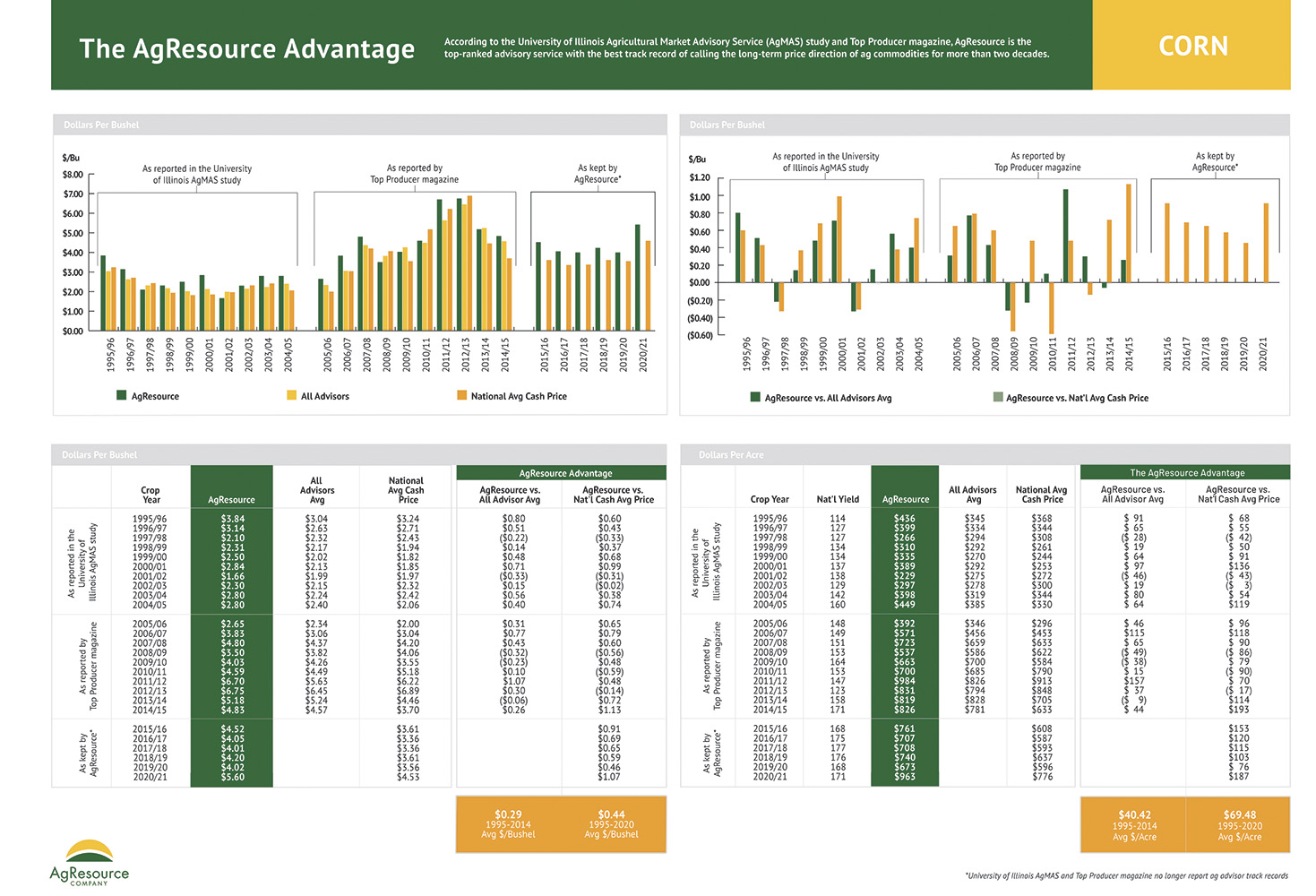Click the $6.75 value for crop year 2012/13

[x=232, y=691]
